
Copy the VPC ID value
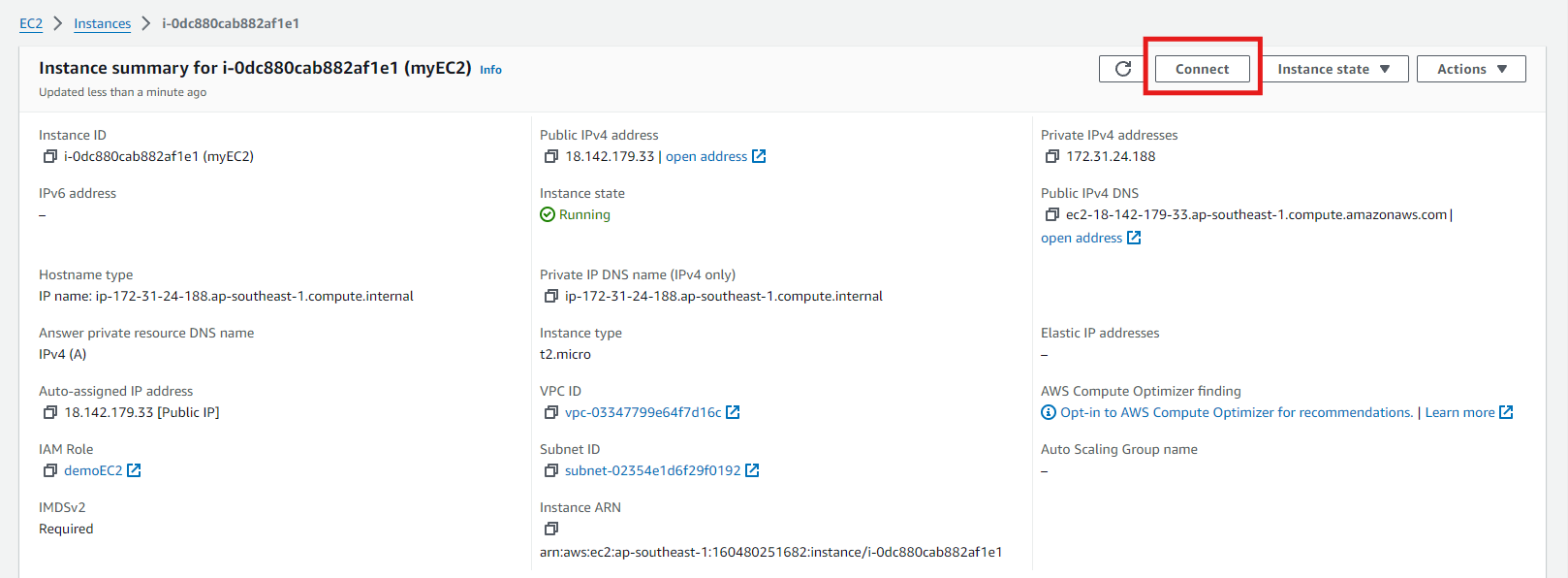pos(551,412)
